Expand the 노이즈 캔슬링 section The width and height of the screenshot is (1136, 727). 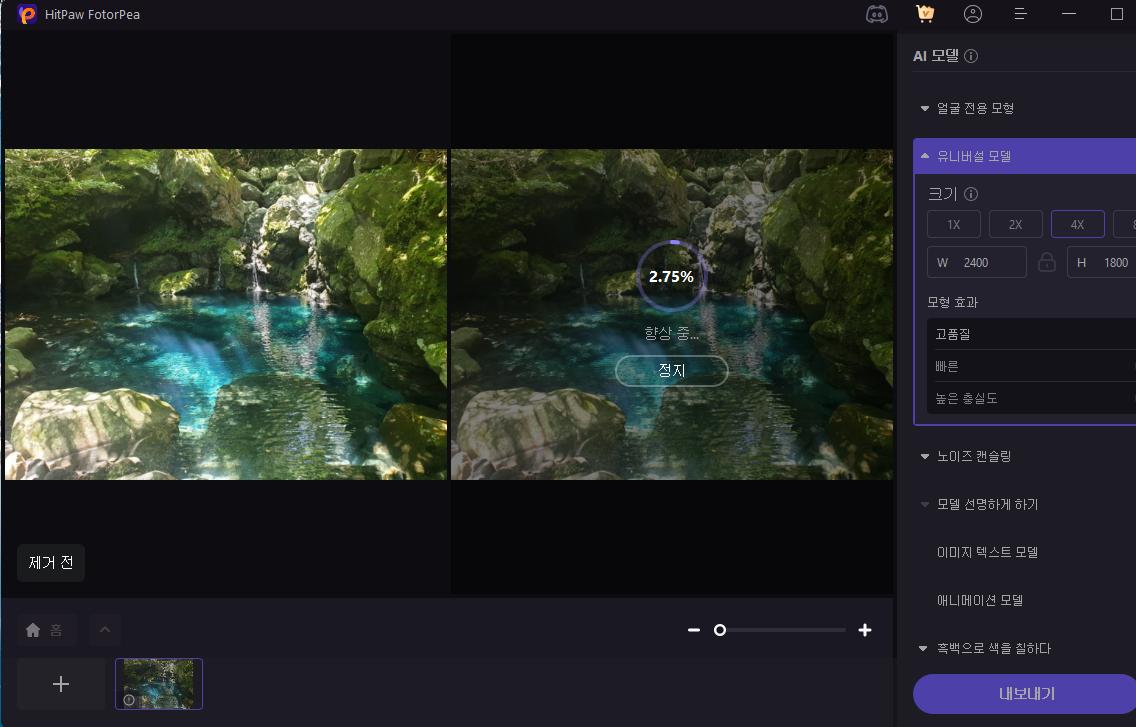(974, 456)
